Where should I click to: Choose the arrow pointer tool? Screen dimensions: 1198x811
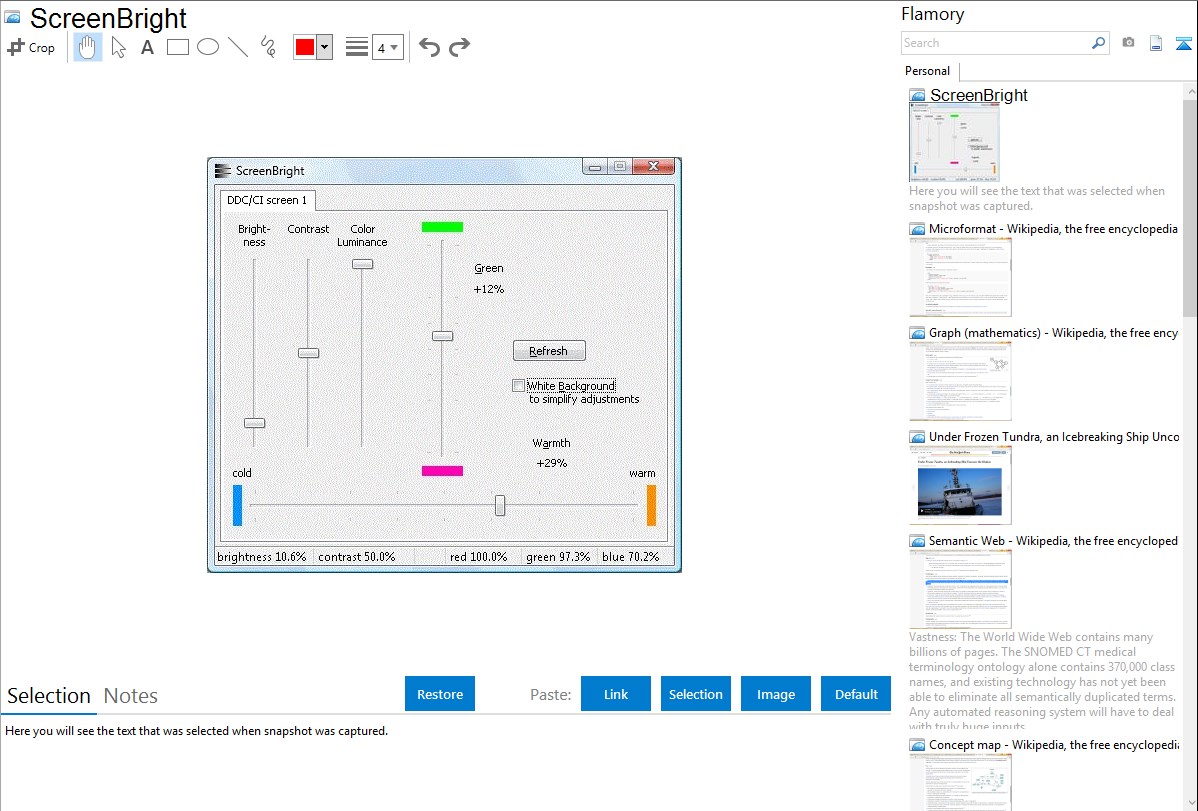[118, 47]
